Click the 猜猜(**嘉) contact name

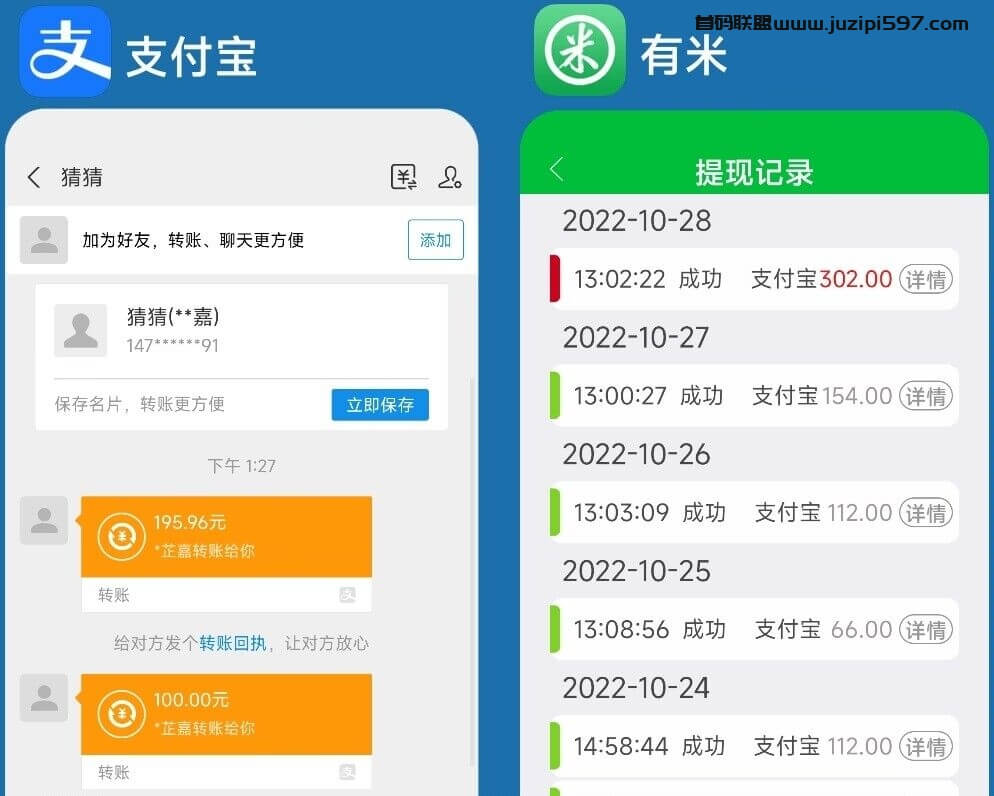[173, 316]
